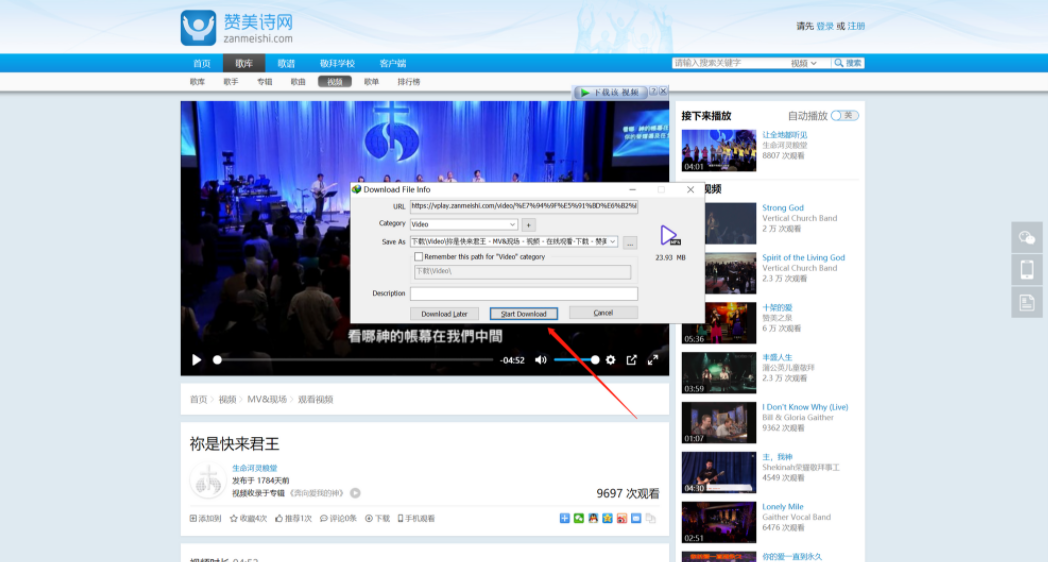Select the 排行榜 sub-navigation item
The width and height of the screenshot is (1048, 562).
(x=408, y=82)
